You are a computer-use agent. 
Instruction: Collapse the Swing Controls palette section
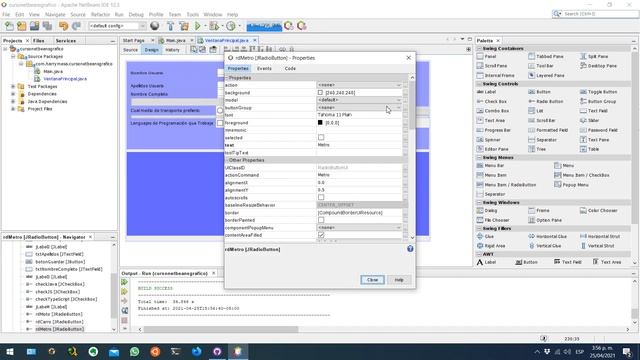tap(479, 84)
